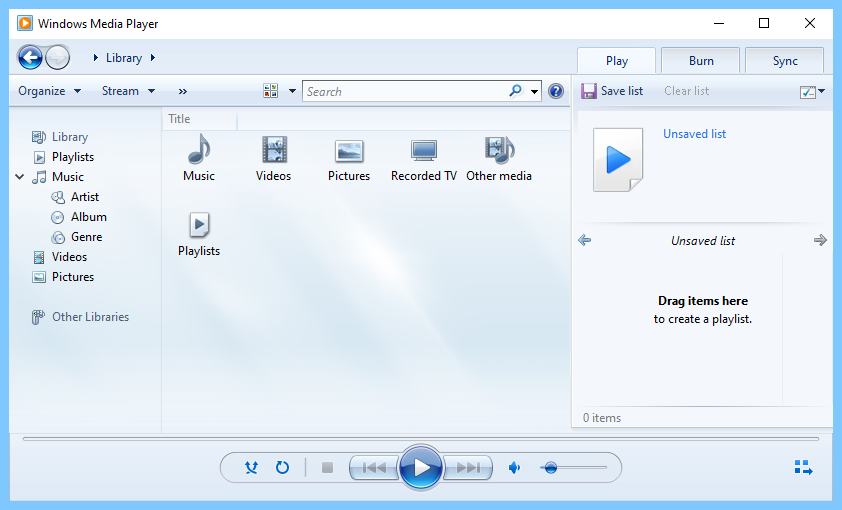Viewport: 842px width, 510px height.
Task: Click Save list button
Action: point(612,91)
